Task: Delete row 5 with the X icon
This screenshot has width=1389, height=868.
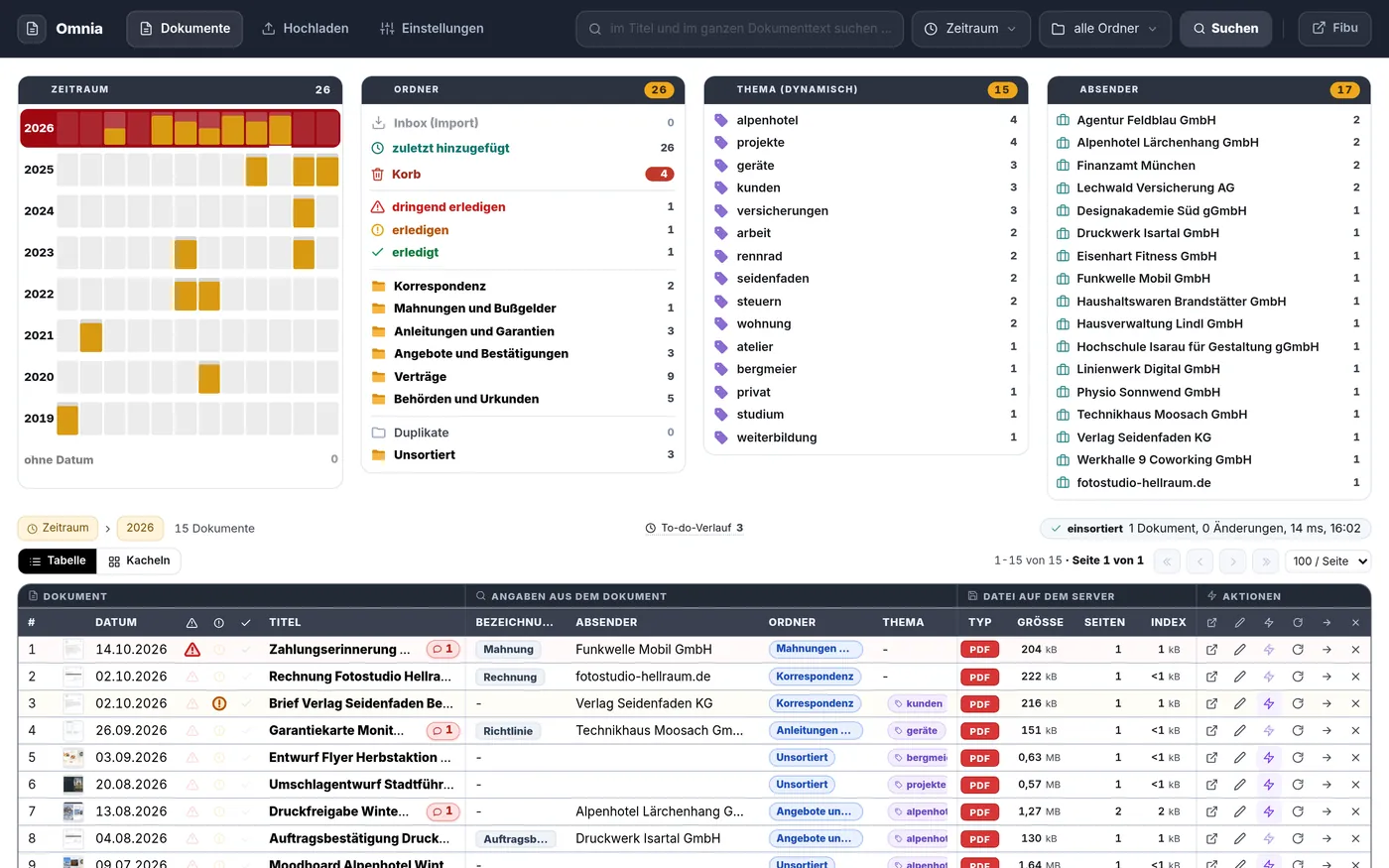Action: coord(1355,757)
